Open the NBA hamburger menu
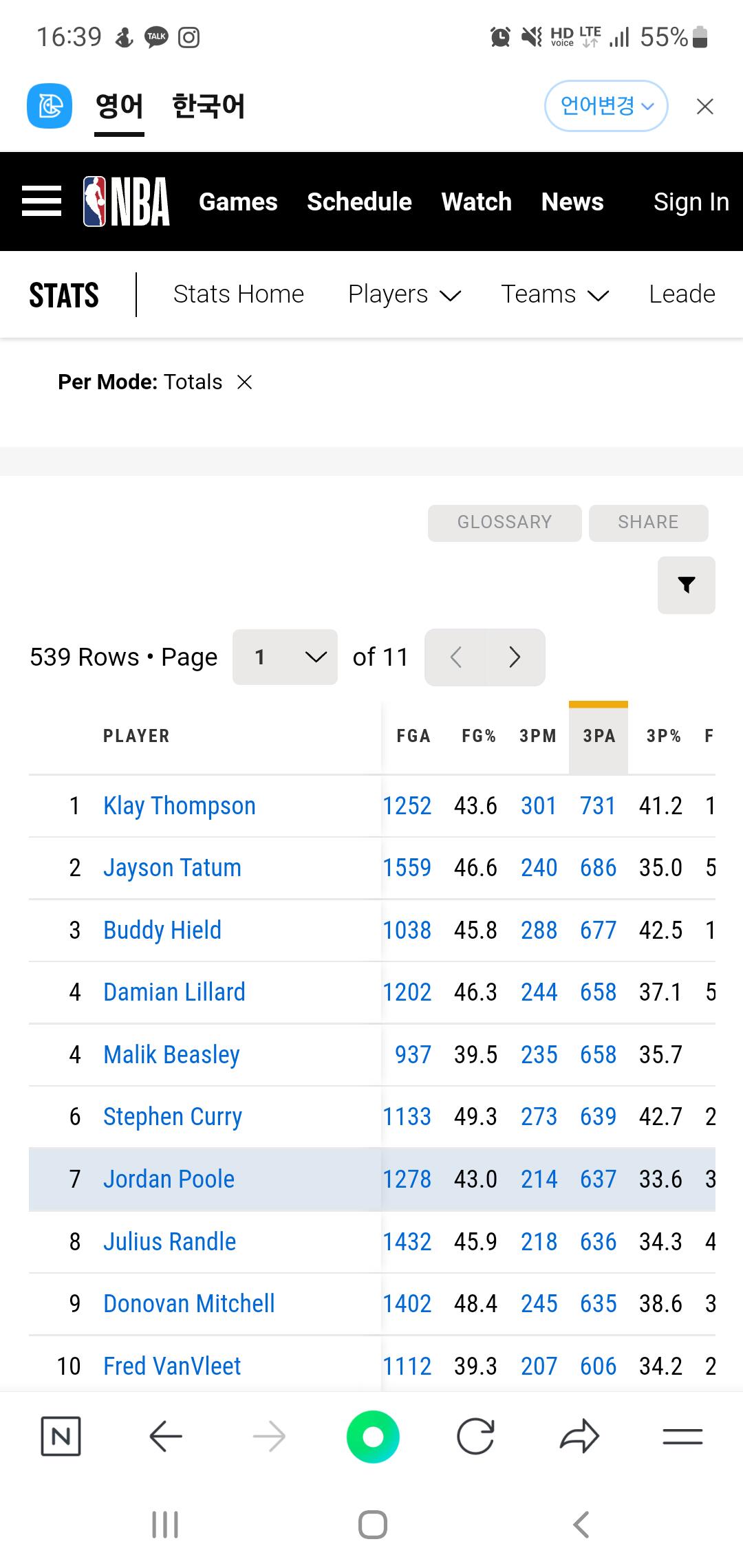The width and height of the screenshot is (743, 1568). tap(41, 202)
